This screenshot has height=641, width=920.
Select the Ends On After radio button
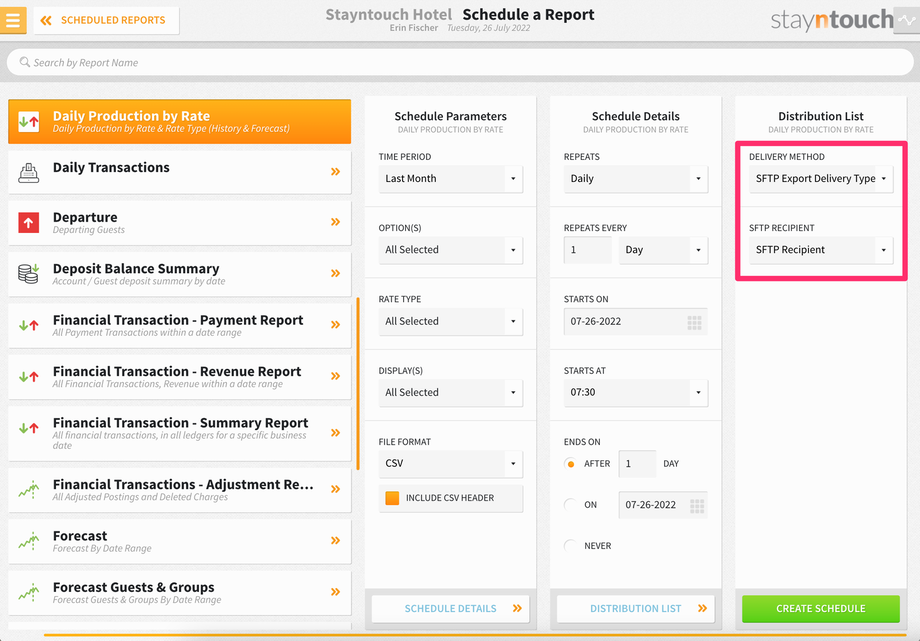point(570,464)
